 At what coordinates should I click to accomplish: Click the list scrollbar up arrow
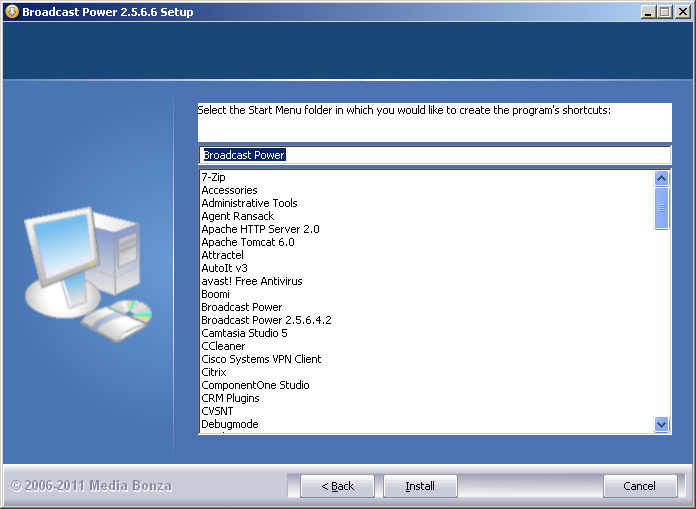pyautogui.click(x=661, y=178)
